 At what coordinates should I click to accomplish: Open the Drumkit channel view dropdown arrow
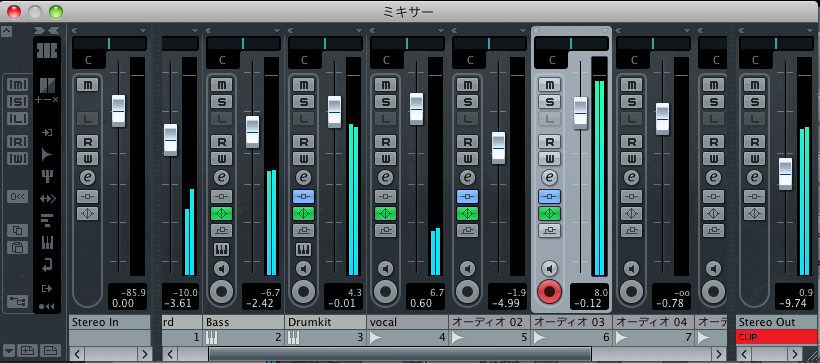(x=359, y=30)
